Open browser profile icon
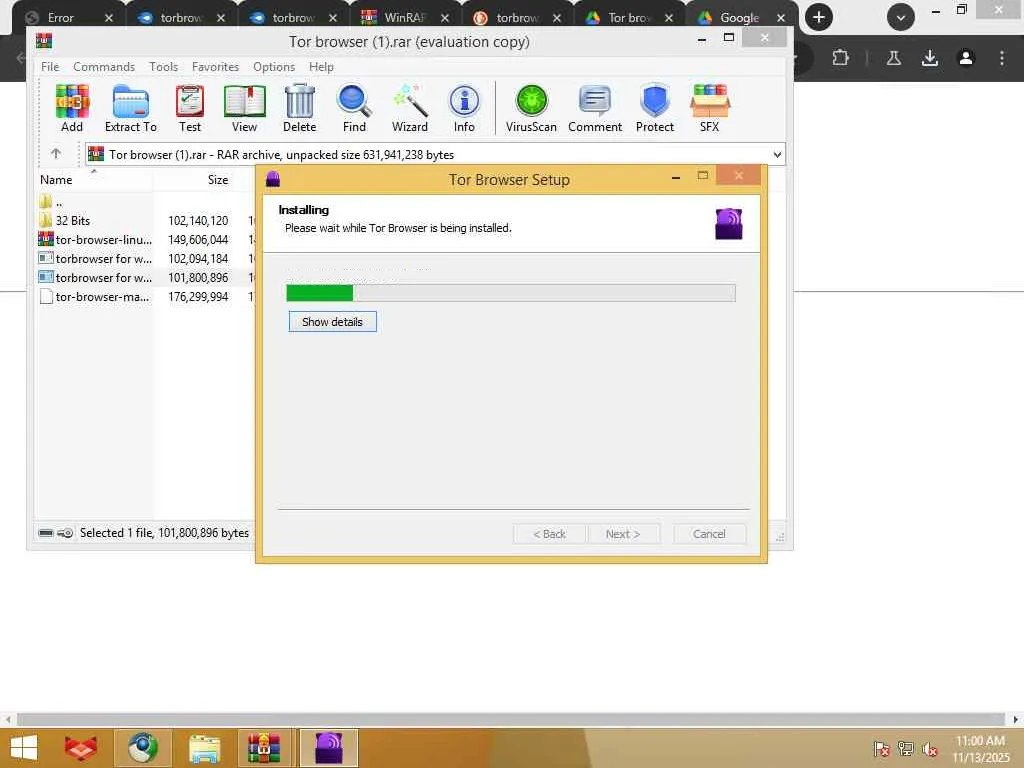The width and height of the screenshot is (1024, 768). tap(966, 58)
